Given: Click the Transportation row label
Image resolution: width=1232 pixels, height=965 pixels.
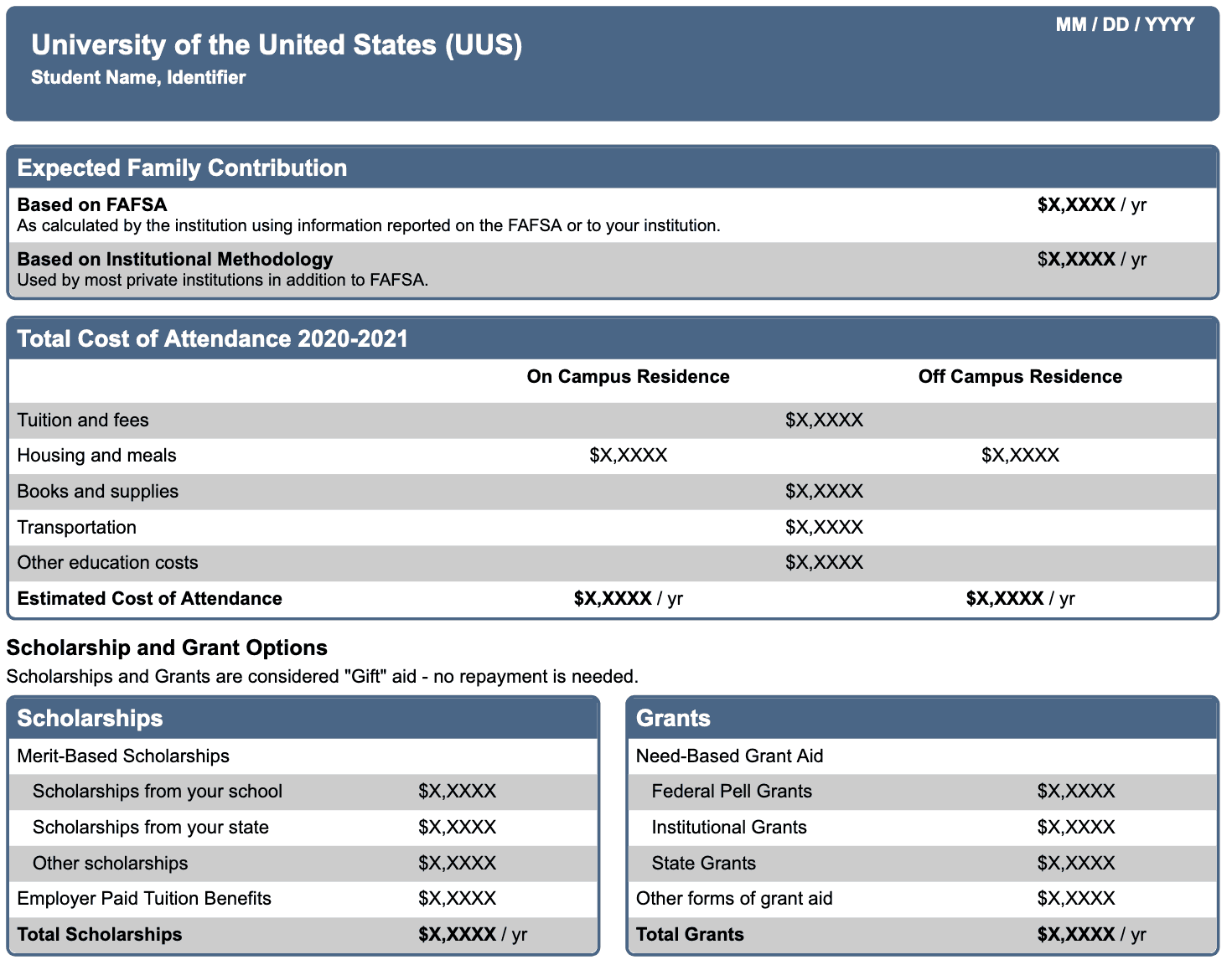Looking at the screenshot, I should (x=76, y=528).
